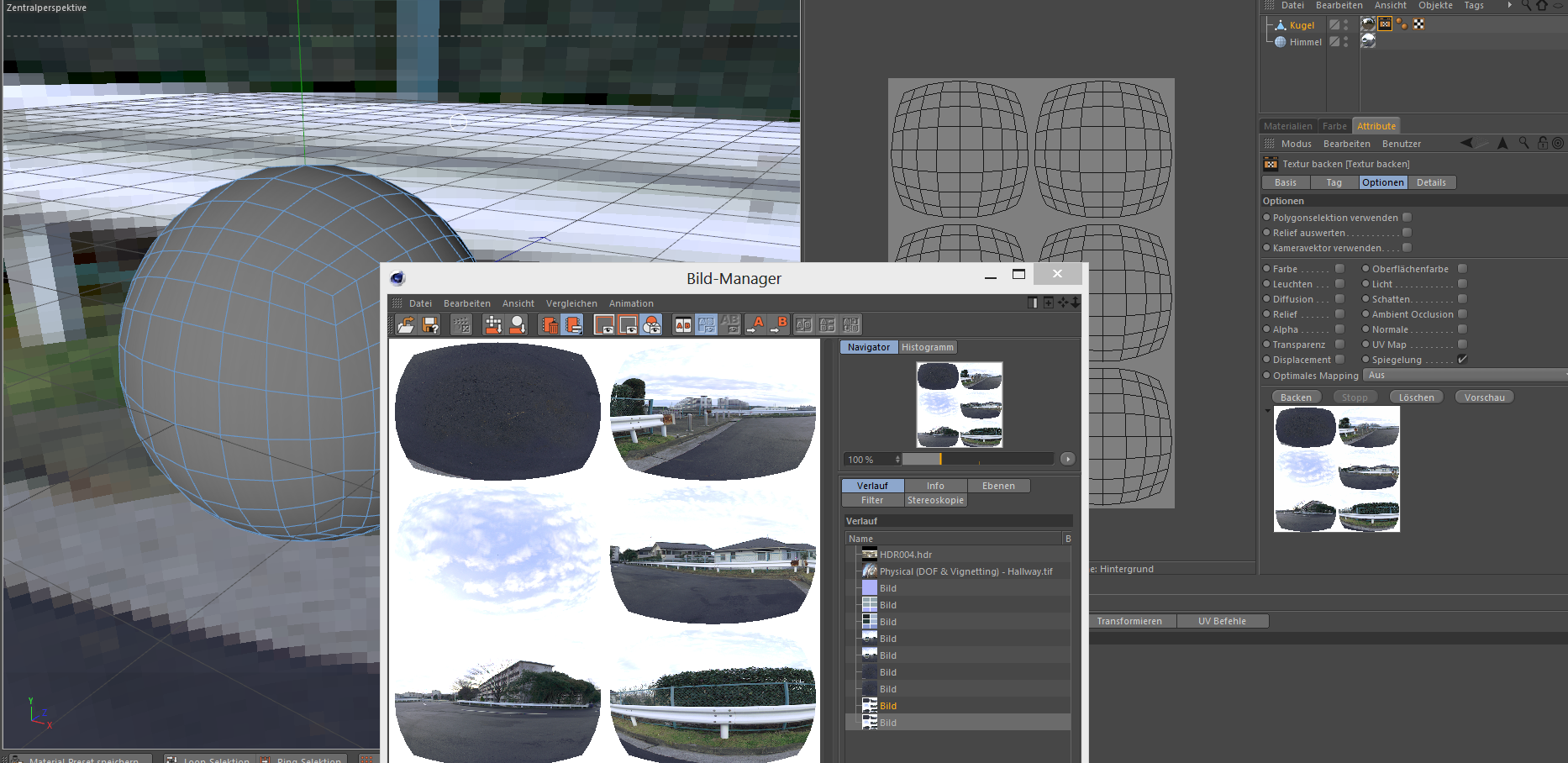Click the Vorschau button
Image resolution: width=1568 pixels, height=763 pixels.
point(1484,397)
